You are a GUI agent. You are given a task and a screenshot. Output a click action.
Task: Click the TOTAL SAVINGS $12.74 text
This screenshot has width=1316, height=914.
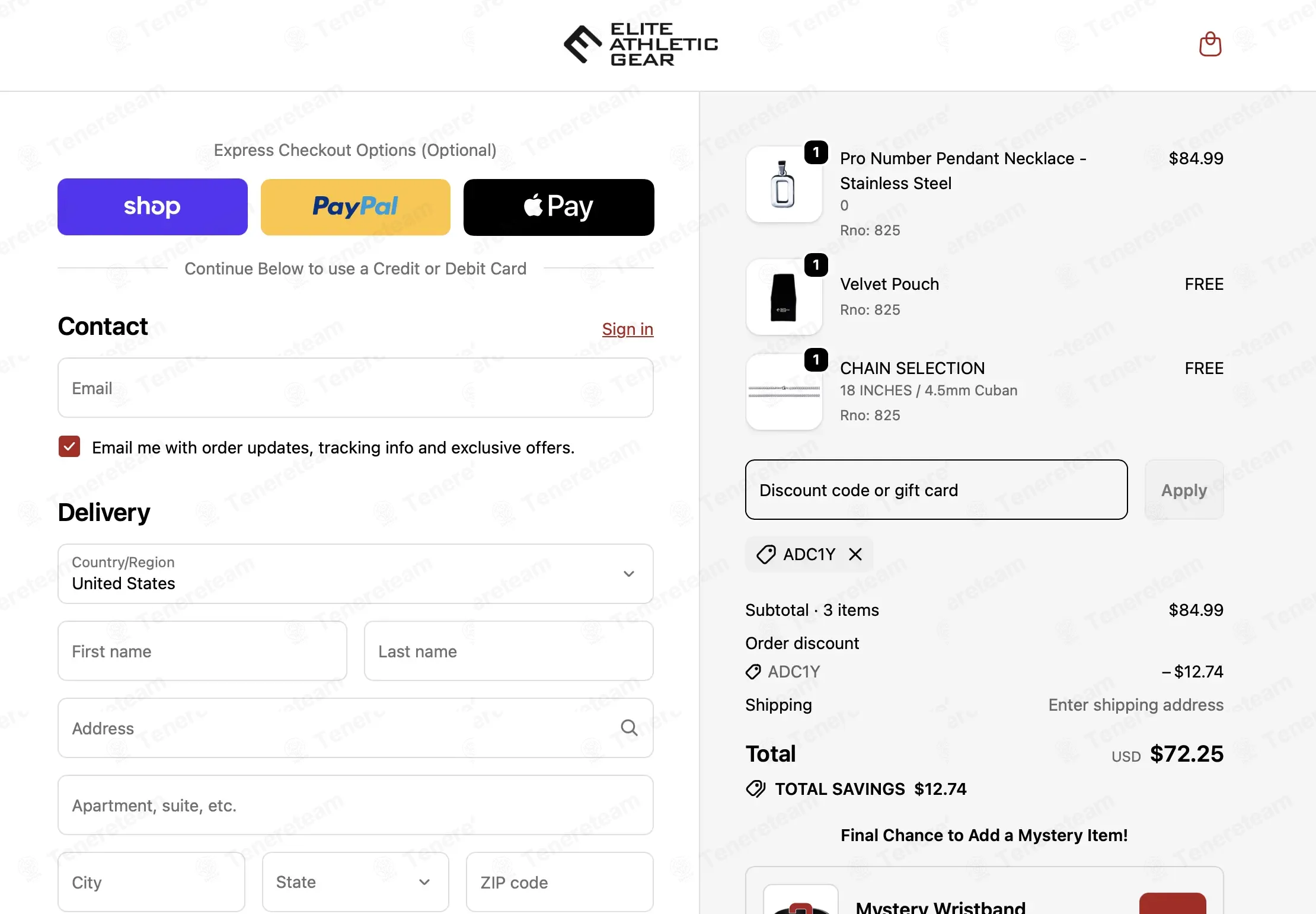click(871, 789)
